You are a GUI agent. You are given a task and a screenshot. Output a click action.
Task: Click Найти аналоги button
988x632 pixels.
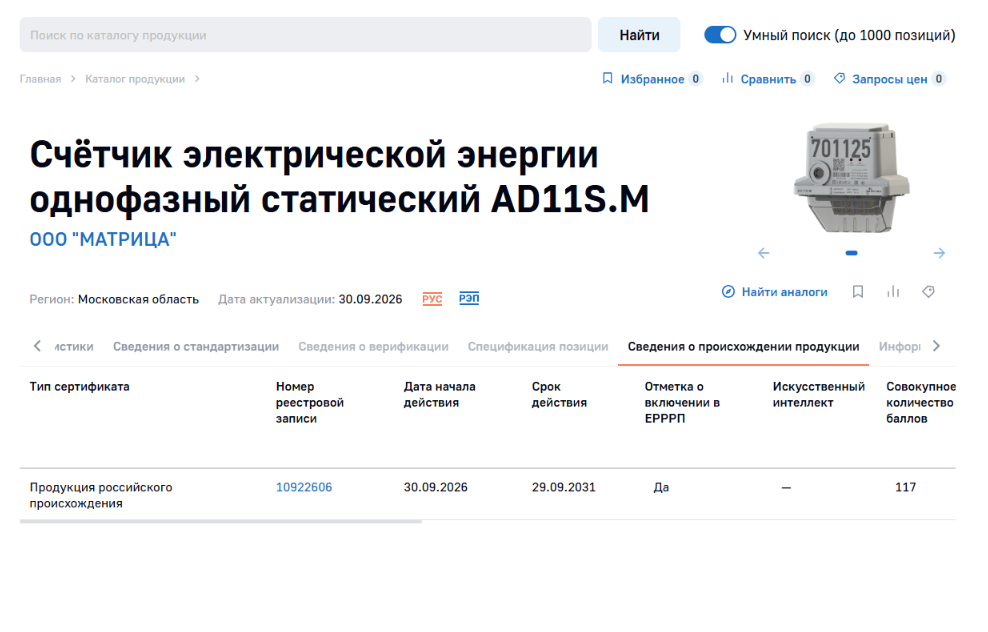[x=774, y=292]
